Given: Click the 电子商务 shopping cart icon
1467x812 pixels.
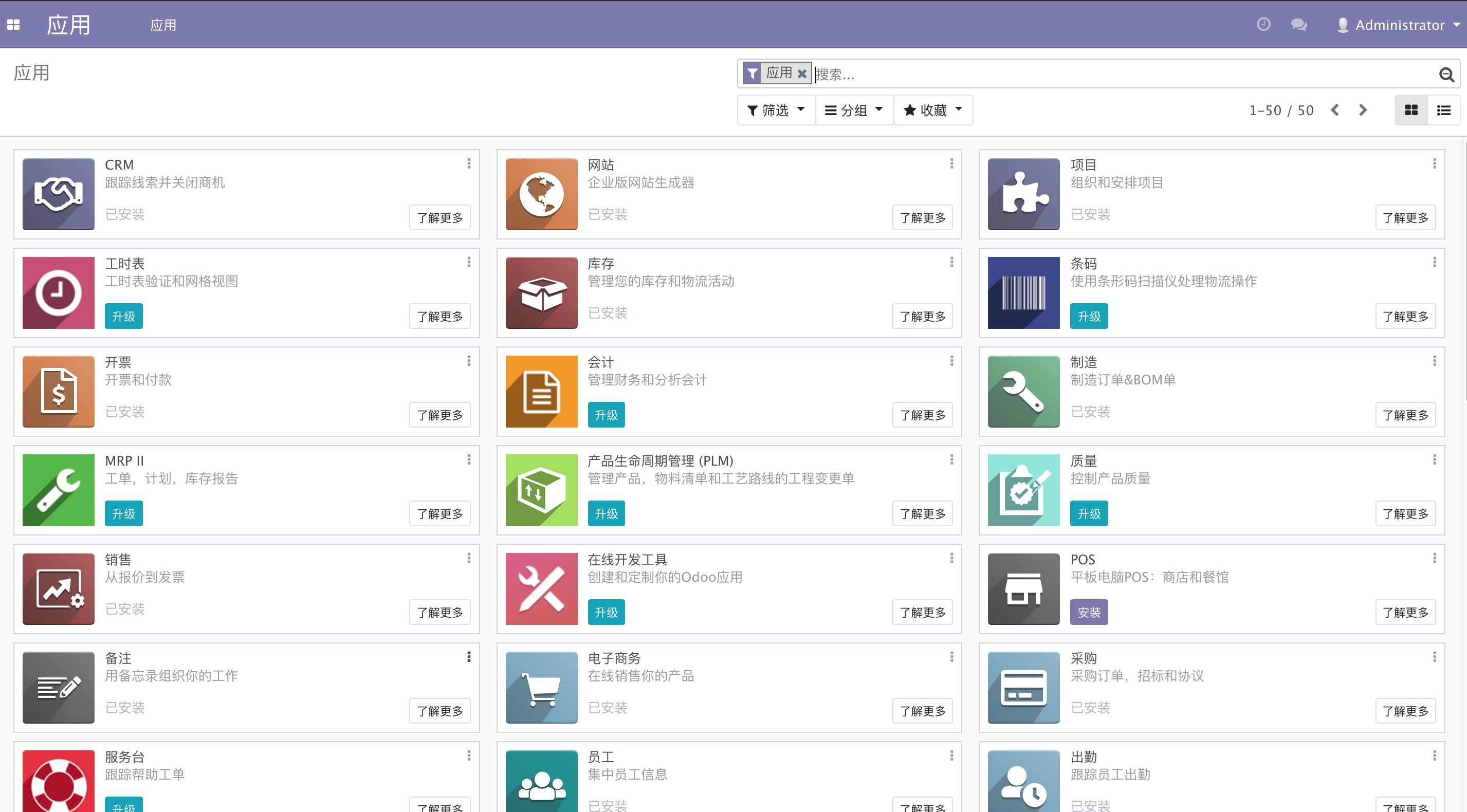Looking at the screenshot, I should 541,687.
